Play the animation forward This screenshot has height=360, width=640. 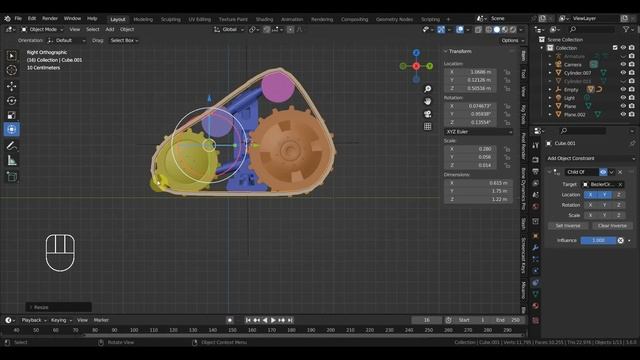273,320
